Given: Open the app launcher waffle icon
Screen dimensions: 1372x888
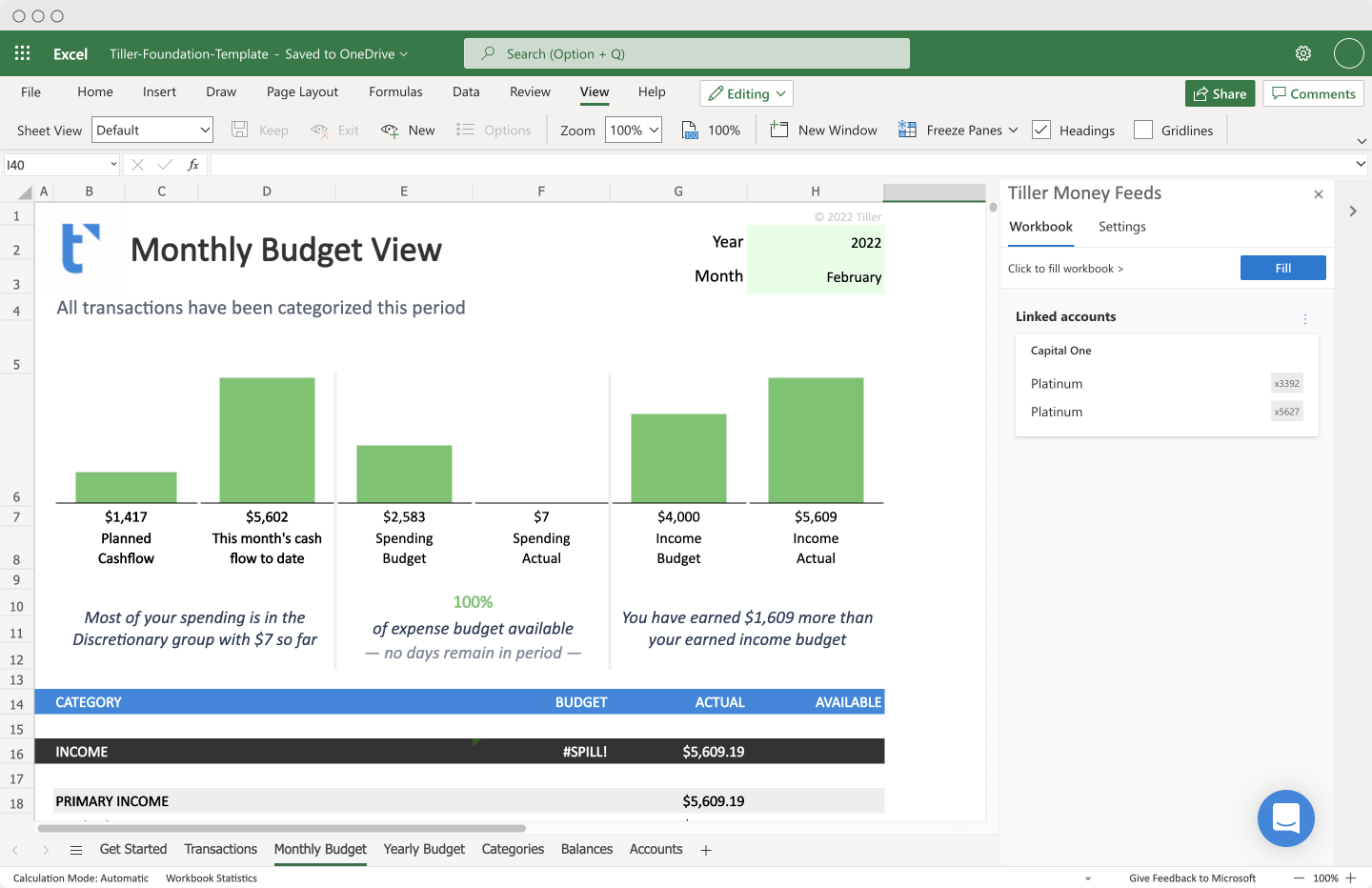Looking at the screenshot, I should point(22,53).
